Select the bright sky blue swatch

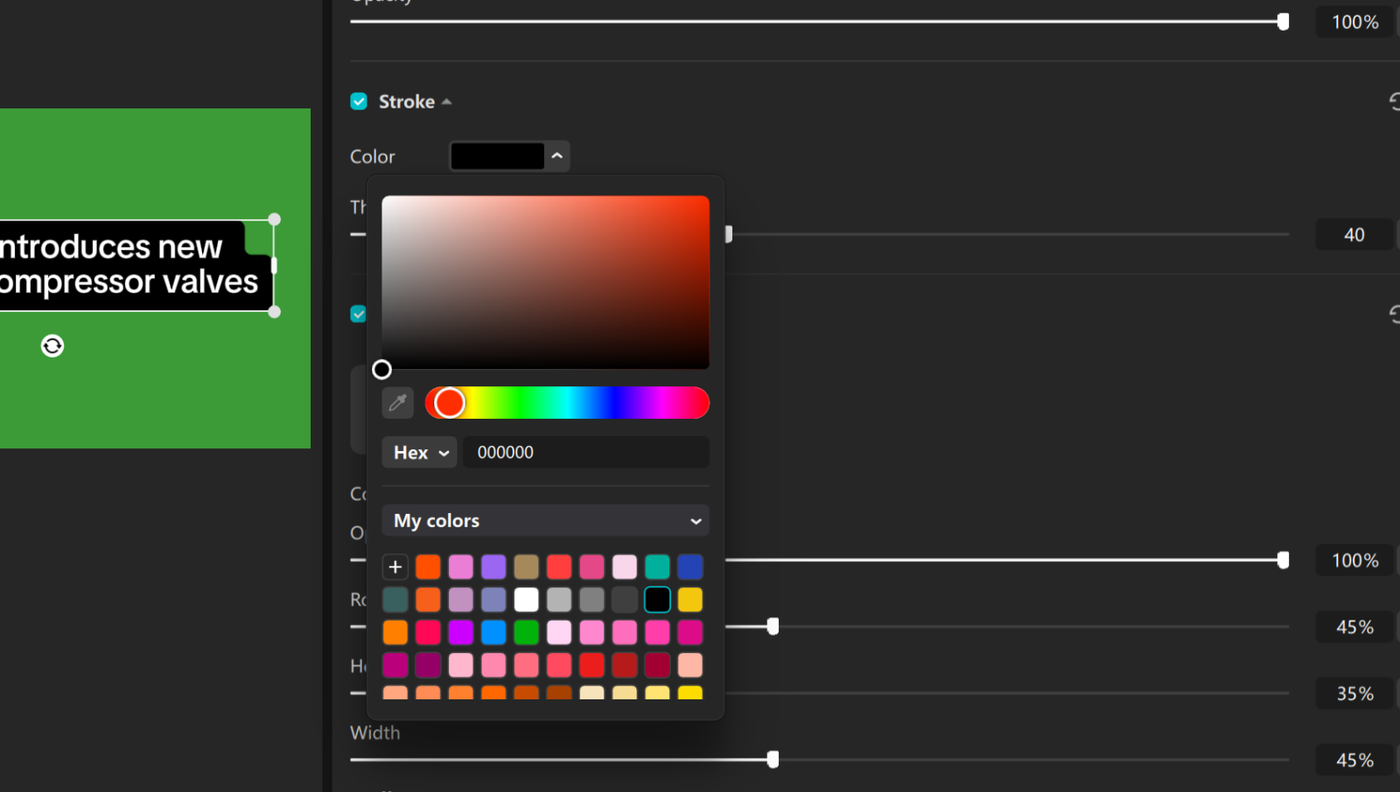click(493, 633)
